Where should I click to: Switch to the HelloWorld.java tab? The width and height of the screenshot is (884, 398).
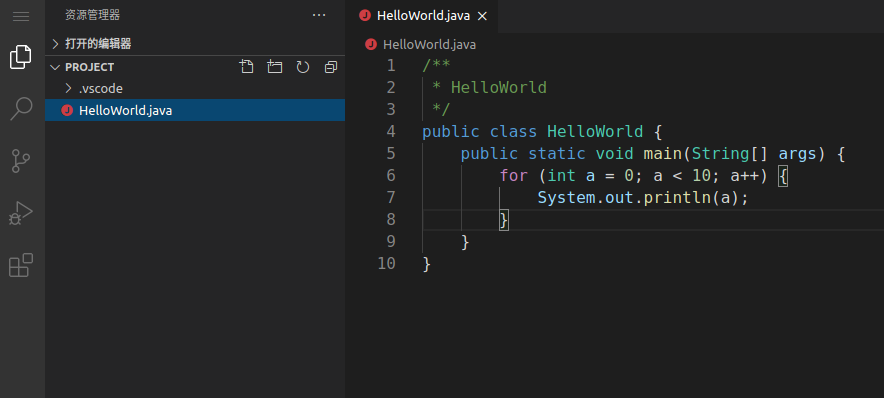click(423, 16)
